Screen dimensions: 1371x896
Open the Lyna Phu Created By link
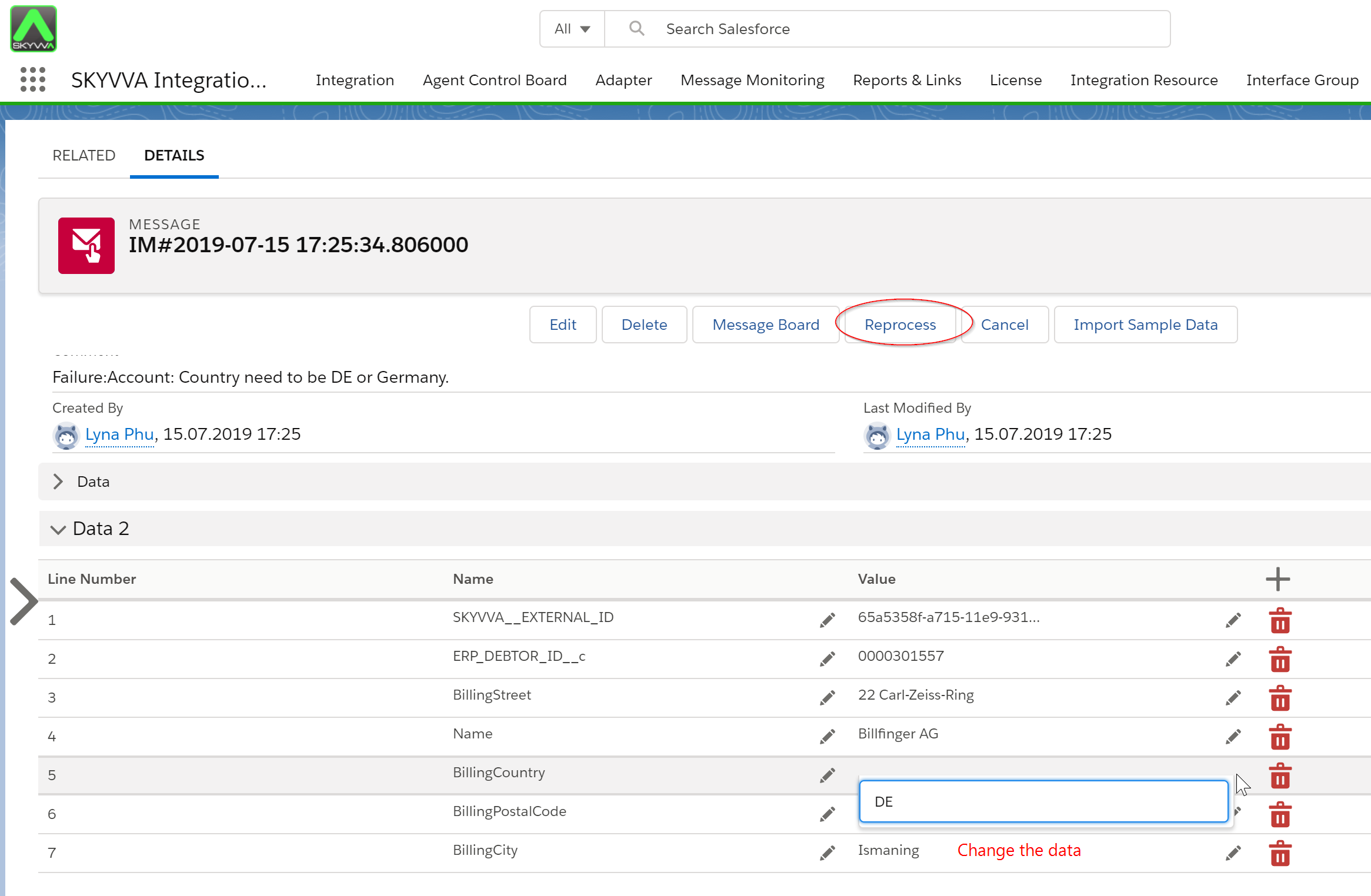(119, 434)
